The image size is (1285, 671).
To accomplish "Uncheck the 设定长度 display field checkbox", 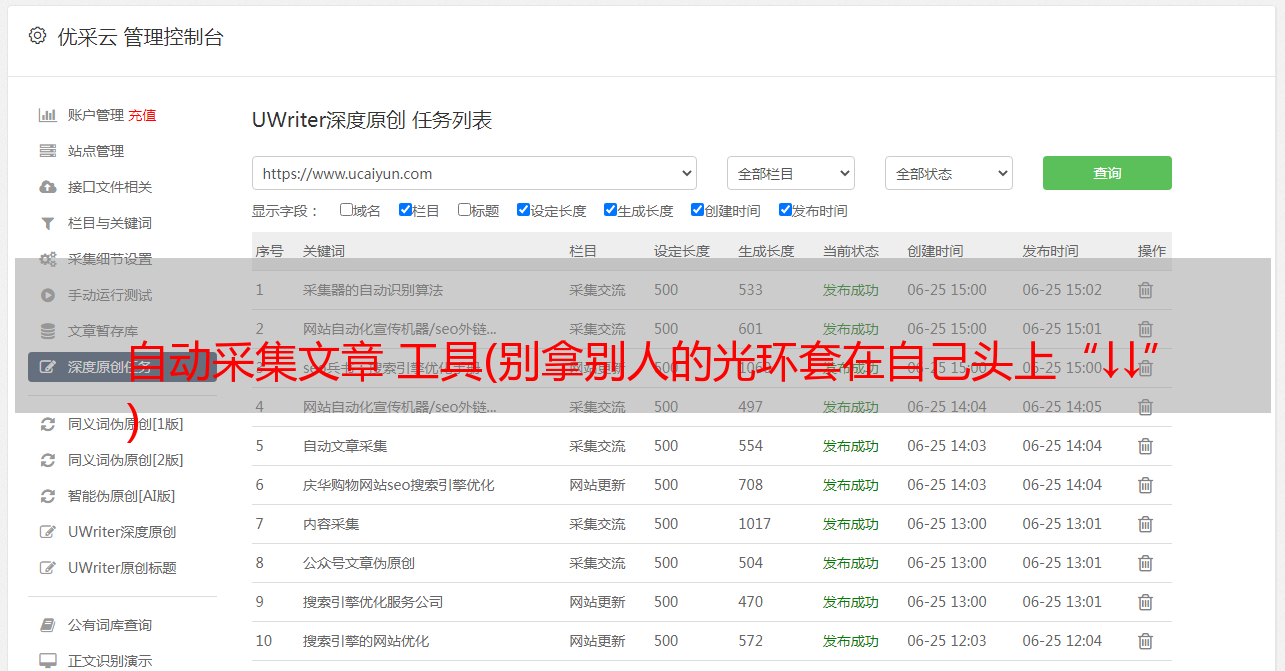I will click(x=523, y=210).
